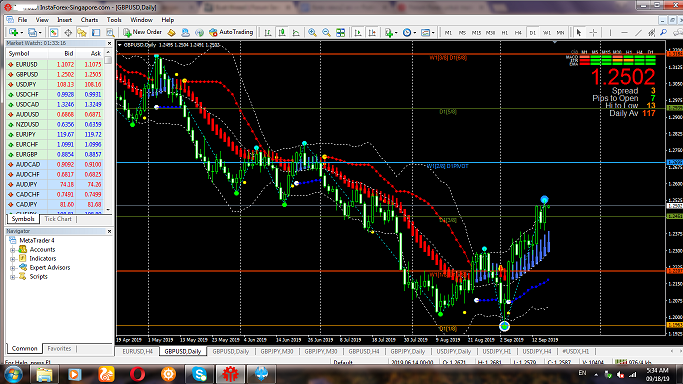
Task: Click the Zoom In magnifier icon
Action: (312, 33)
